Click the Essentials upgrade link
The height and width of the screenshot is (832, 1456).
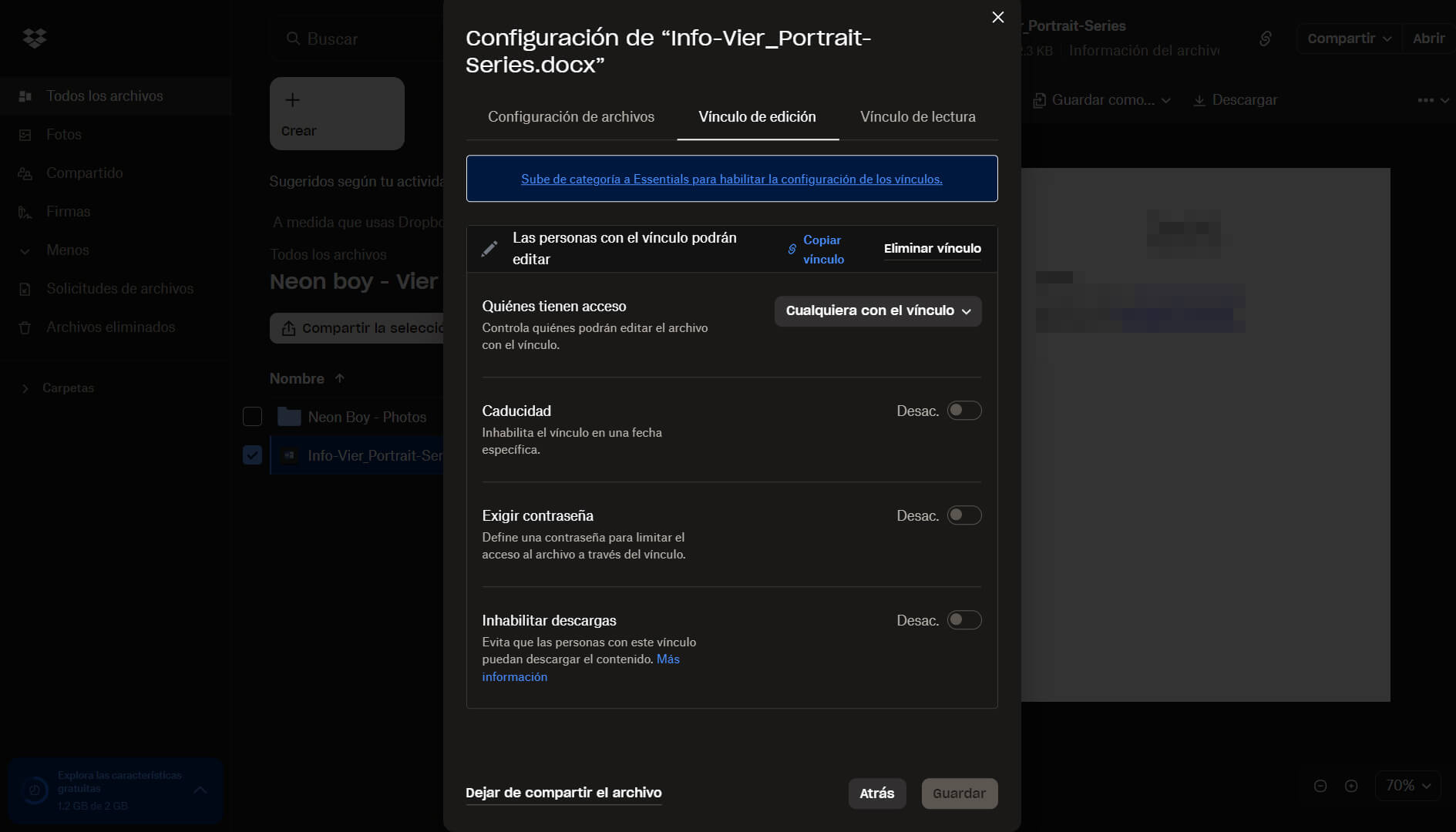click(x=731, y=179)
